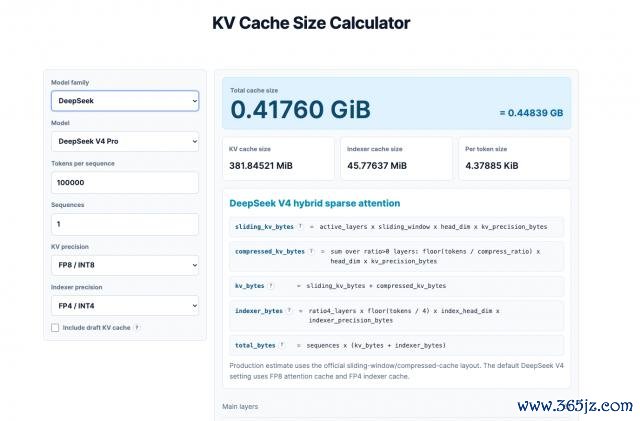The width and height of the screenshot is (640, 421).
Task: Open the Model dropdown showing DeepSeek V4 Pro
Action: coord(125,141)
